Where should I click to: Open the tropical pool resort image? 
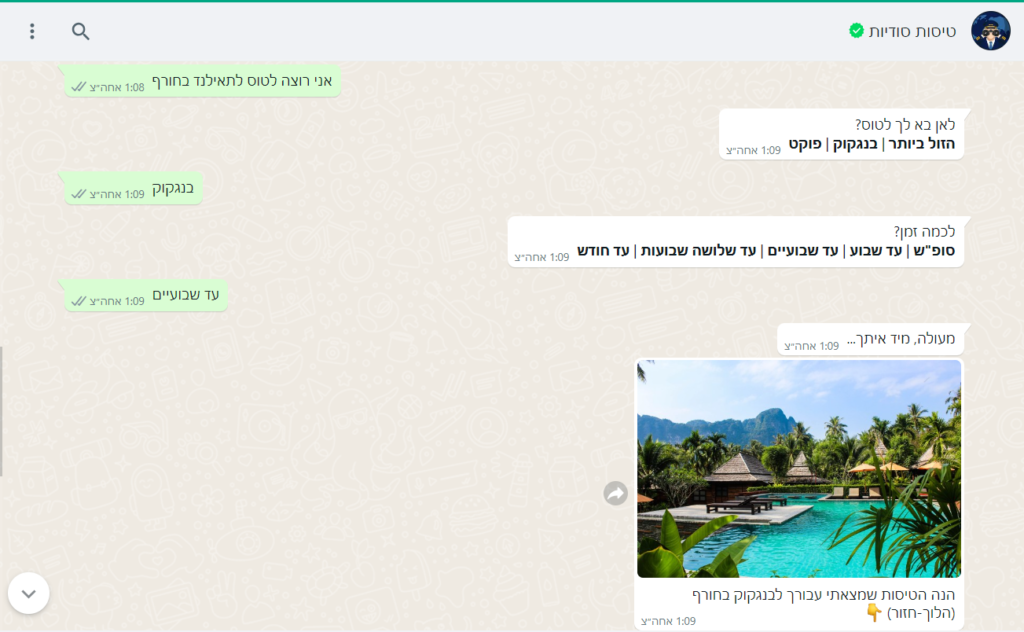click(799, 469)
